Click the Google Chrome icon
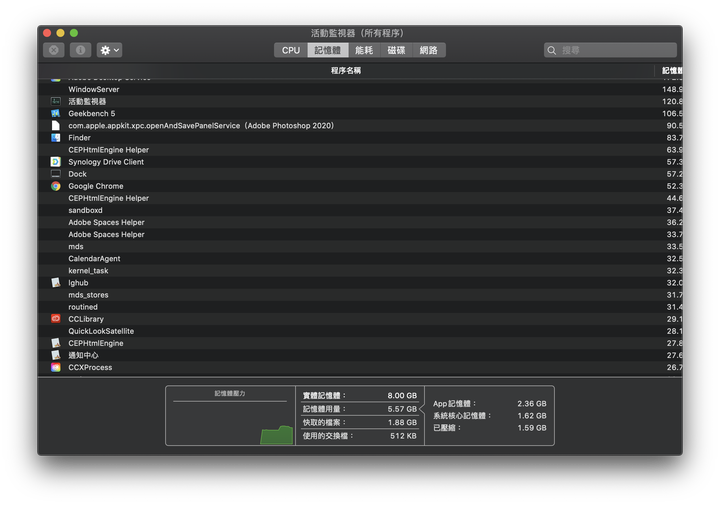Image resolution: width=720 pixels, height=505 pixels. pyautogui.click(x=56, y=186)
